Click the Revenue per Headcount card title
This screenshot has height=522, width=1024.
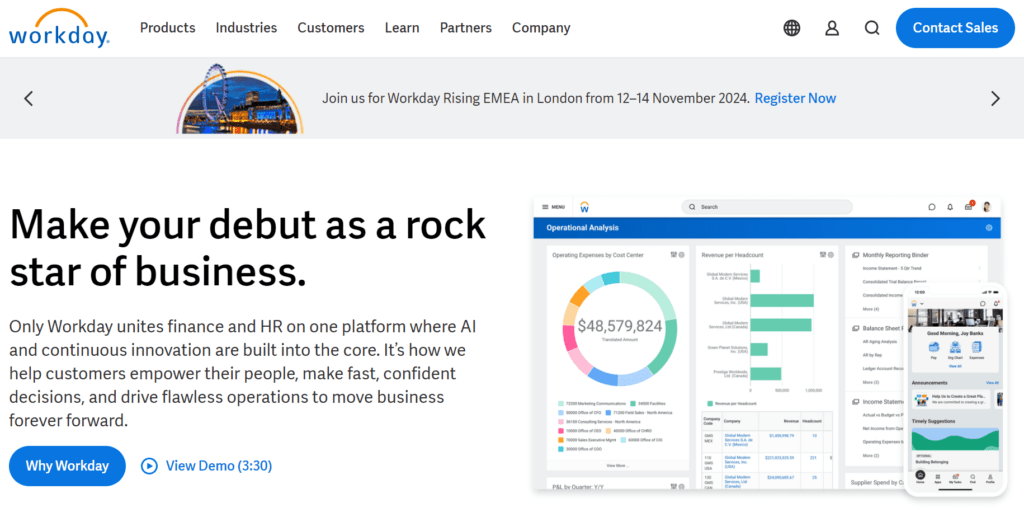tap(732, 255)
